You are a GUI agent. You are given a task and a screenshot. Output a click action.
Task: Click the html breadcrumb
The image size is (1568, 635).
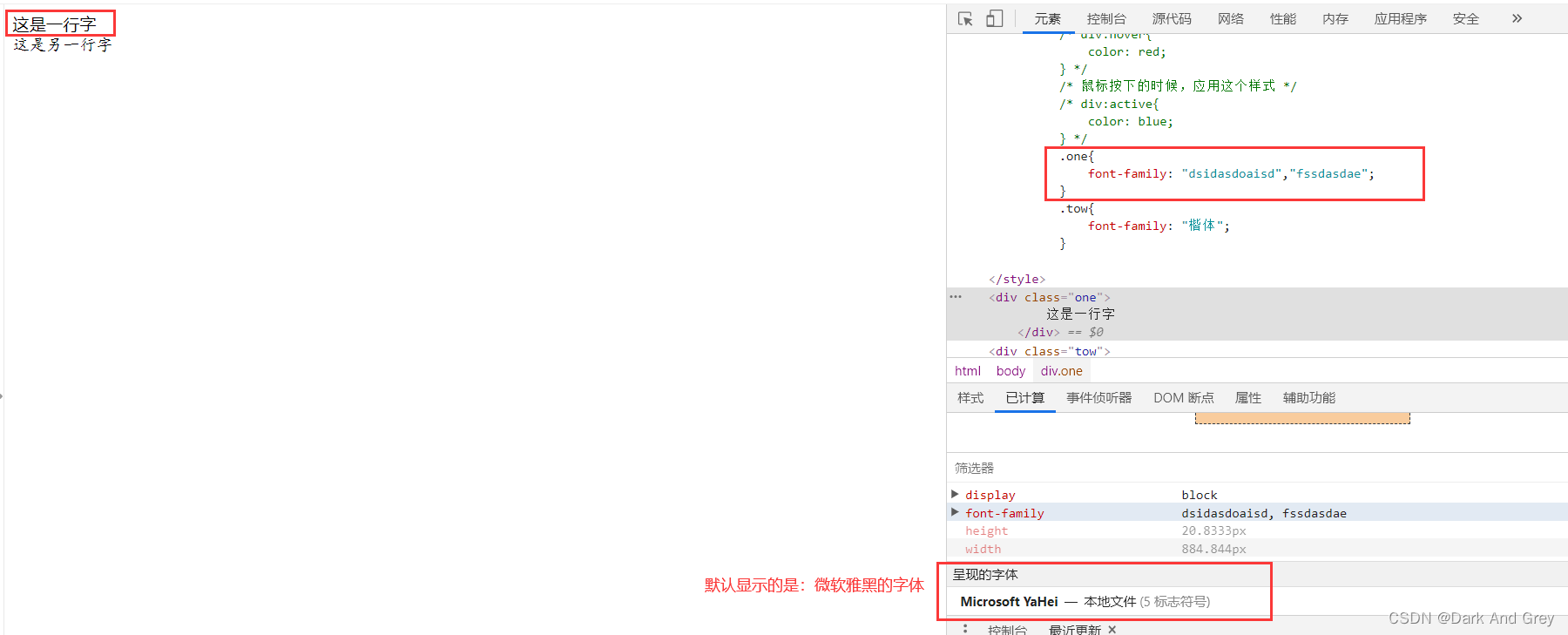point(968,371)
